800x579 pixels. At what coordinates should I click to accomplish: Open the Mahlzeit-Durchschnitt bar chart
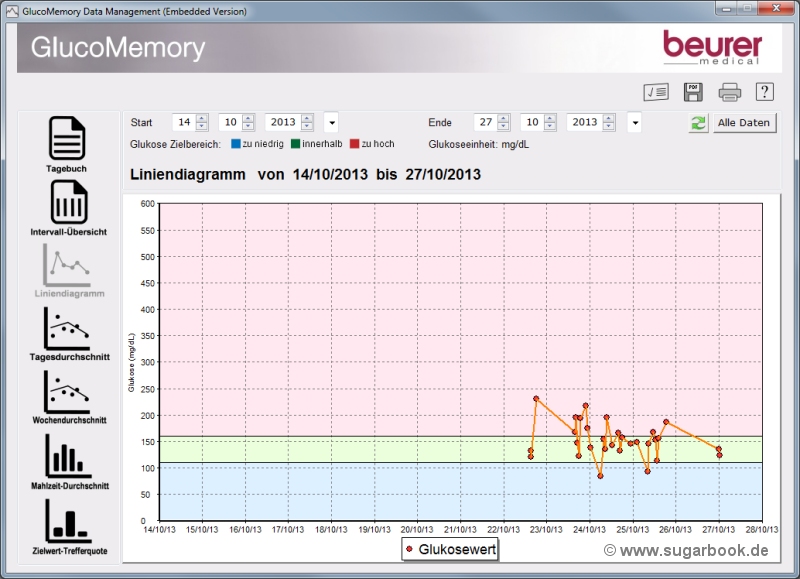[x=69, y=462]
